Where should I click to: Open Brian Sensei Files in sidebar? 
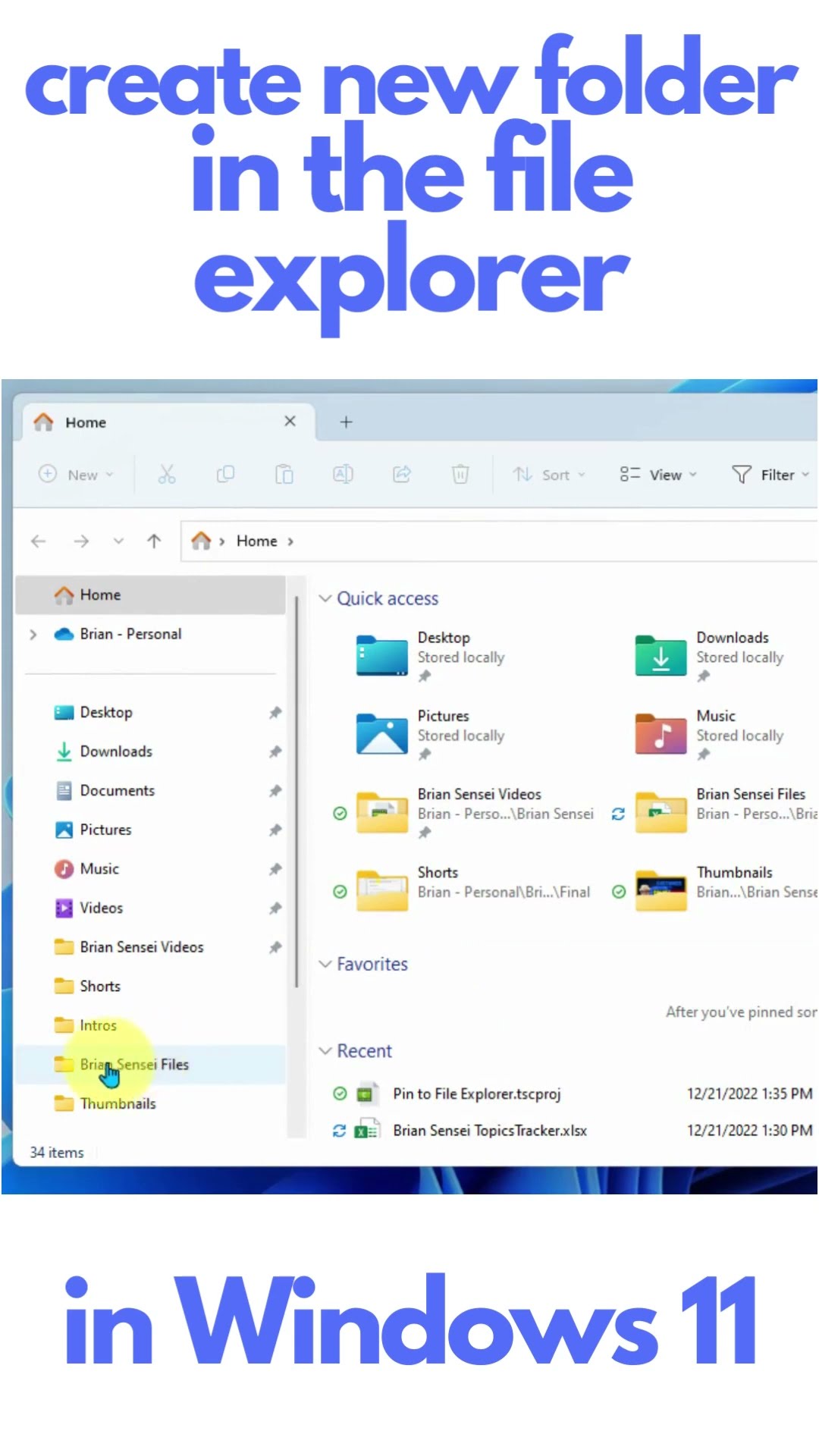tap(150, 1065)
